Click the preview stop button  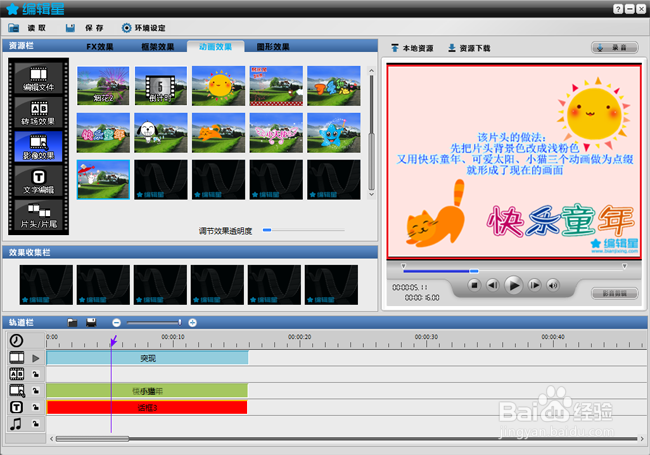tap(474, 285)
